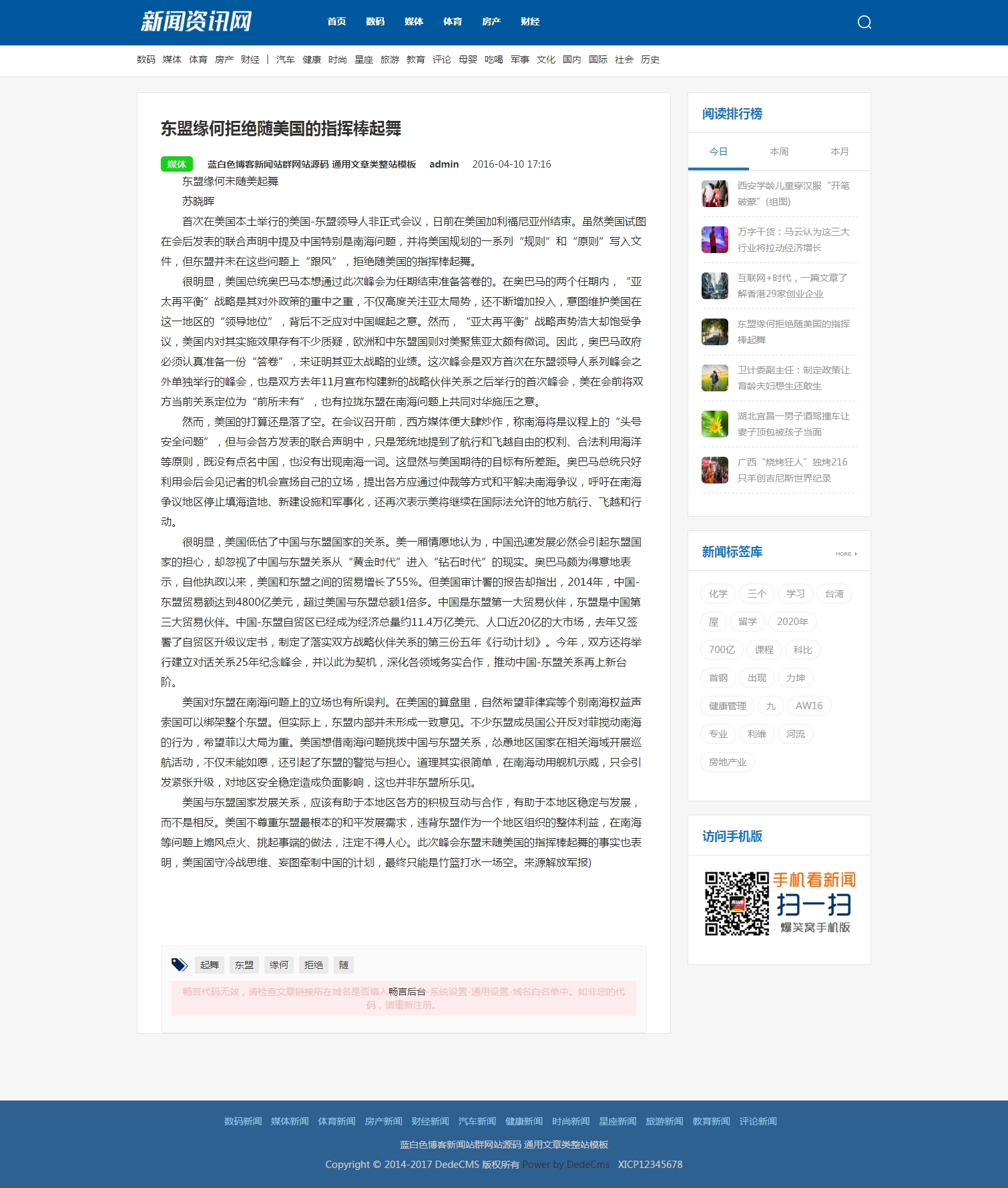Open 数码 in the top navigation bar
Image resolution: width=1008 pixels, height=1188 pixels.
point(375,21)
